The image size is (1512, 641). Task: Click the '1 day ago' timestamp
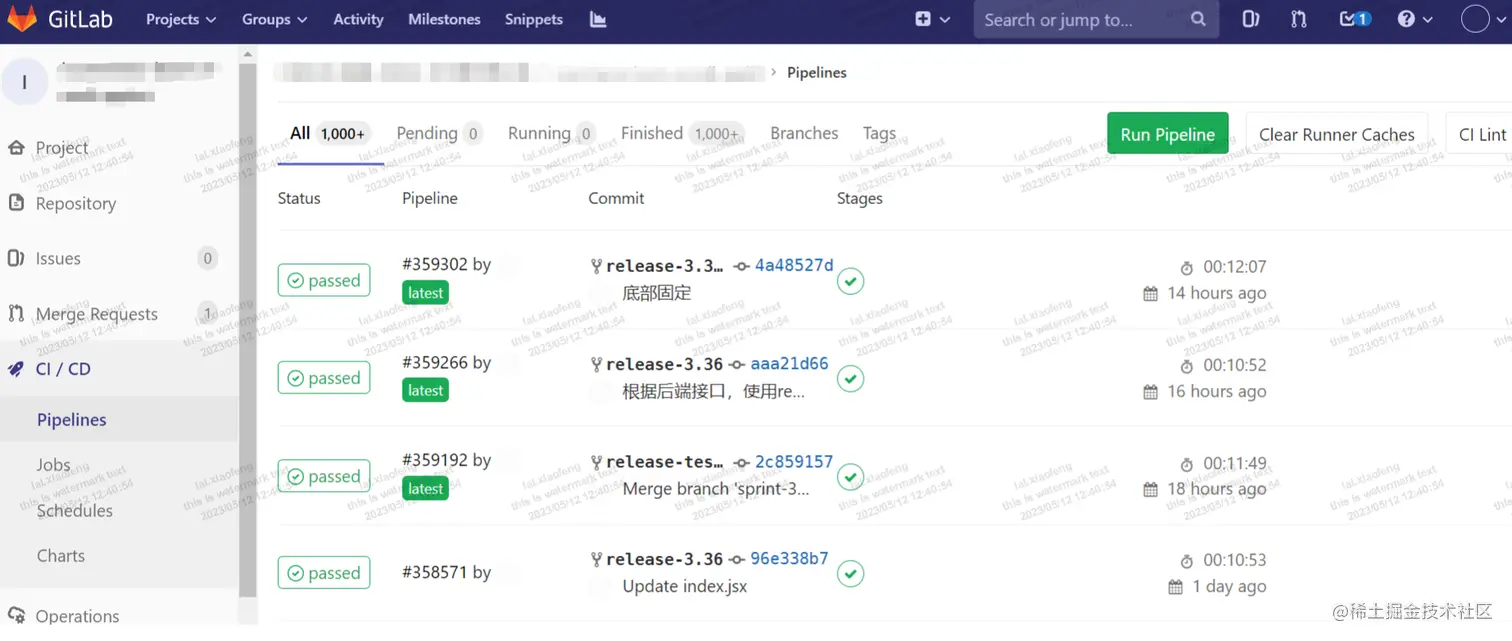pos(1229,586)
